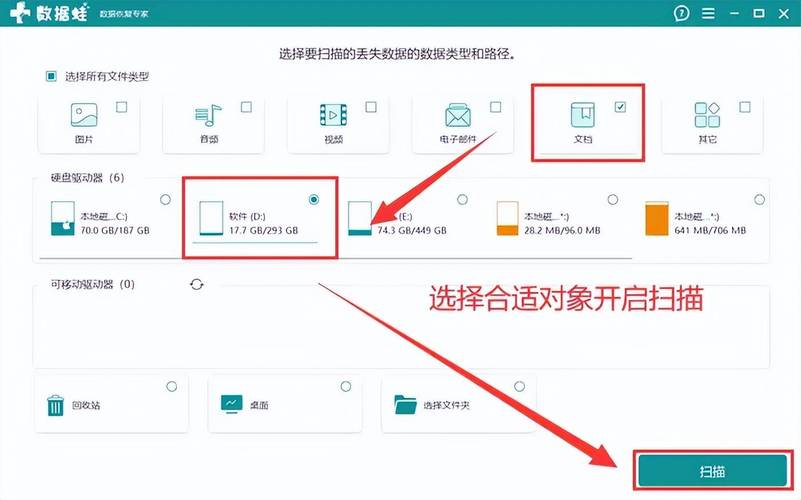801x500 pixels.
Task: Open the hamburger menu in title bar
Action: [x=708, y=13]
